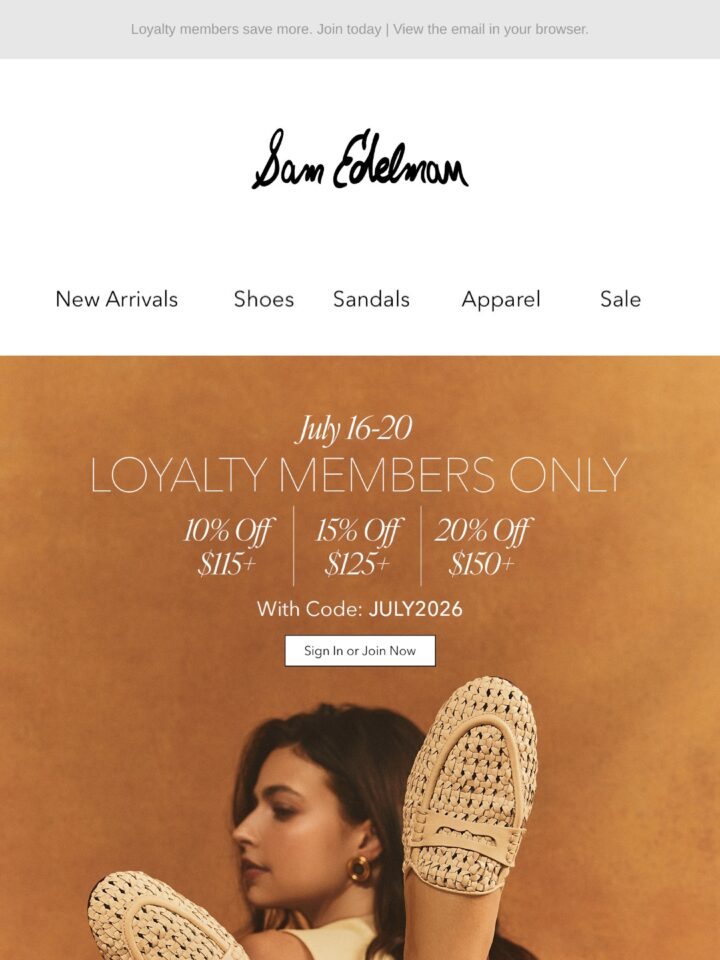Select the 20% Off $150+ offer
This screenshot has width=720, height=960.
[483, 546]
